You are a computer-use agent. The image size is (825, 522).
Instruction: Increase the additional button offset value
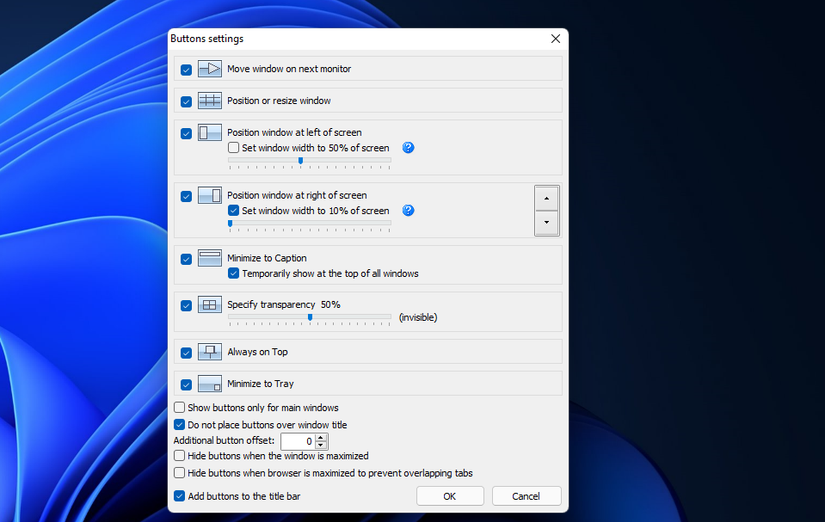321,438
